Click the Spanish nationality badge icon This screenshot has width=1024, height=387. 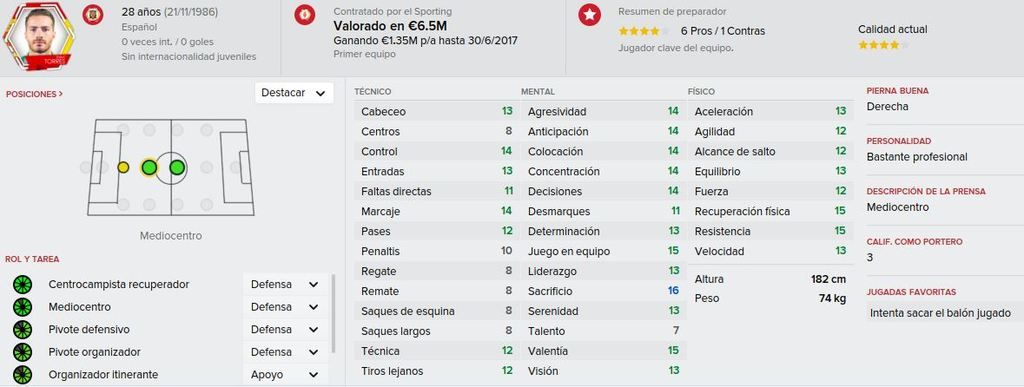93,14
